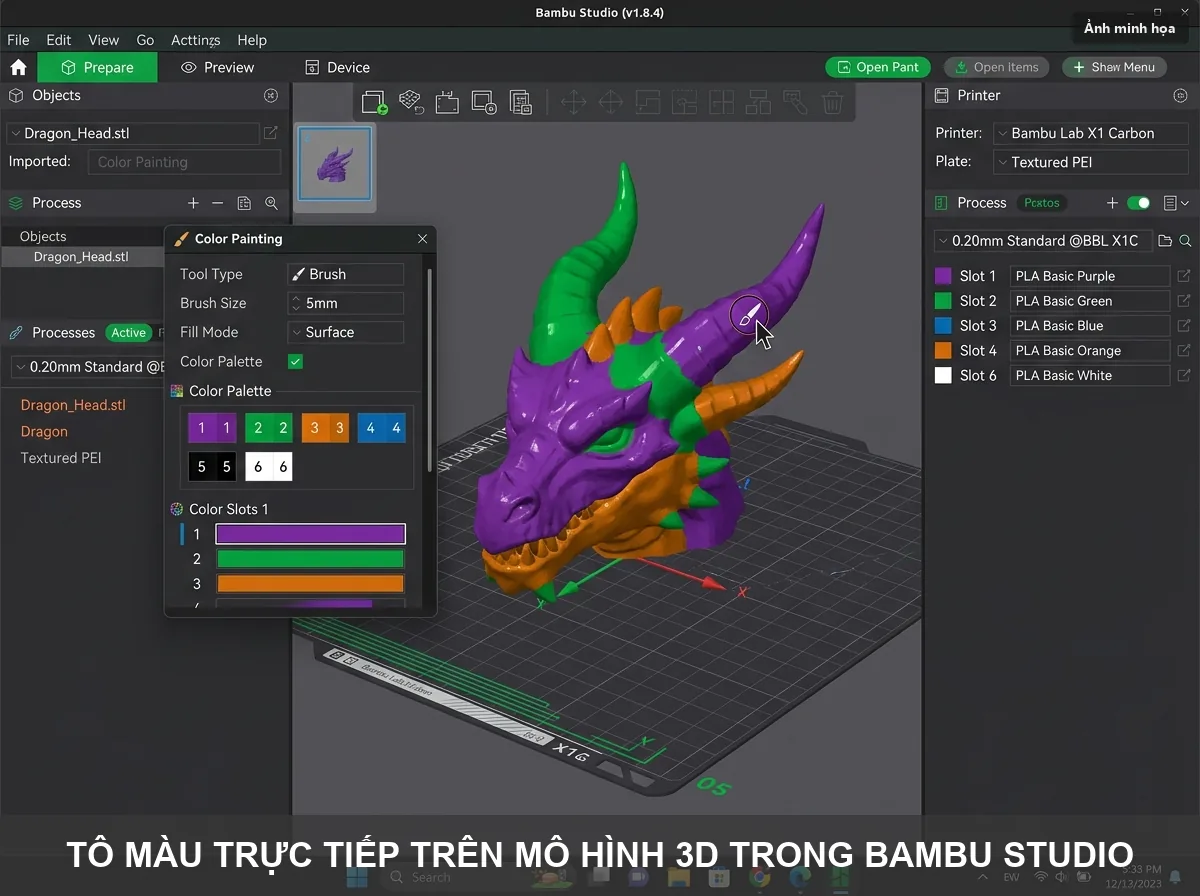Open edit icon for Slot 4 PLA Basic Orange
The height and width of the screenshot is (896, 1200).
point(1184,351)
